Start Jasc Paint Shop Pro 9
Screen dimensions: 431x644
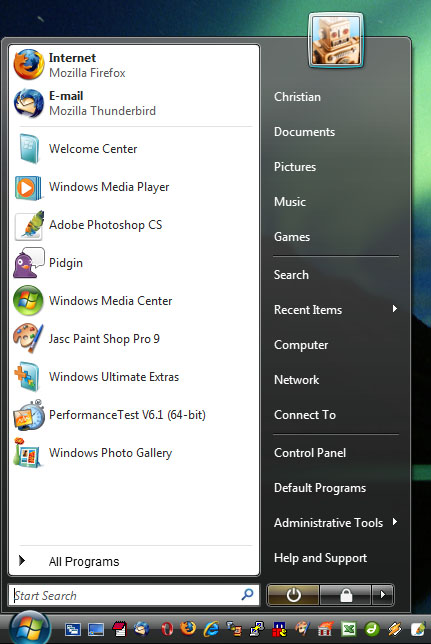point(134,339)
